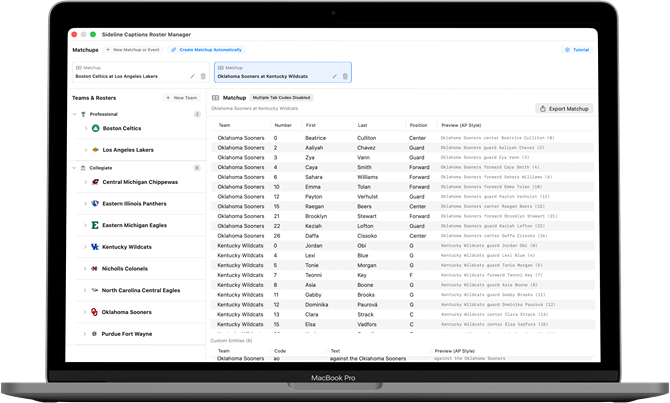Click the pencil edit icon on Celtics-Lakers matchup

[x=191, y=76]
